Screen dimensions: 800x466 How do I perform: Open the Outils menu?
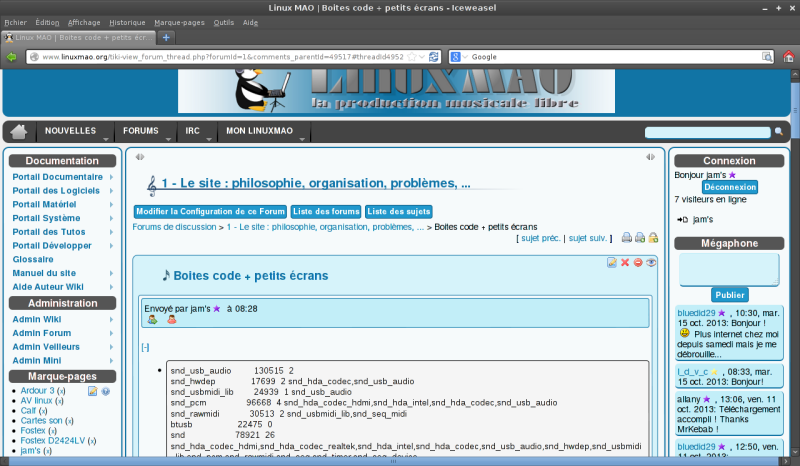pyautogui.click(x=223, y=22)
